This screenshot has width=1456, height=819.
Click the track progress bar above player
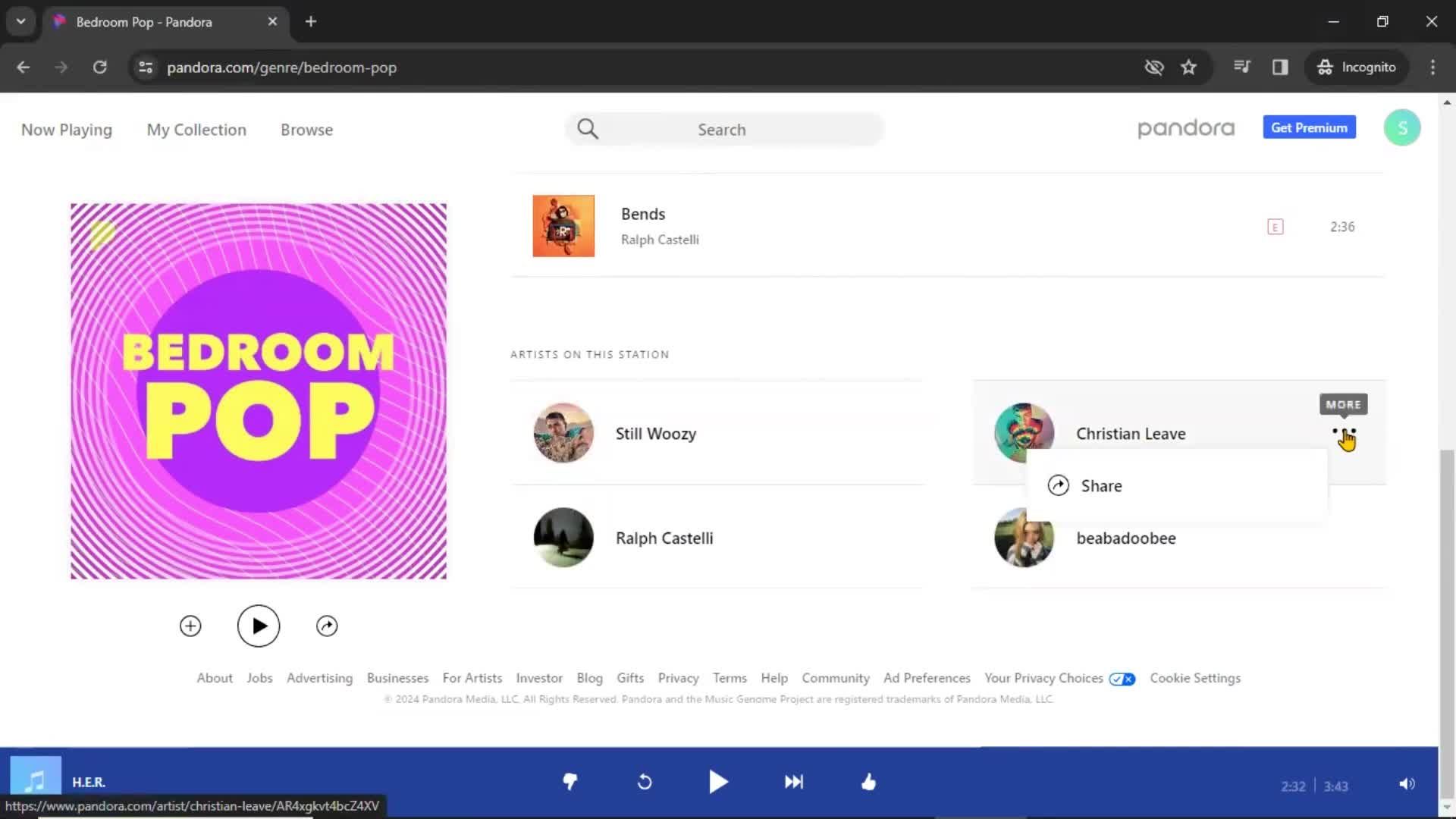[719, 748]
